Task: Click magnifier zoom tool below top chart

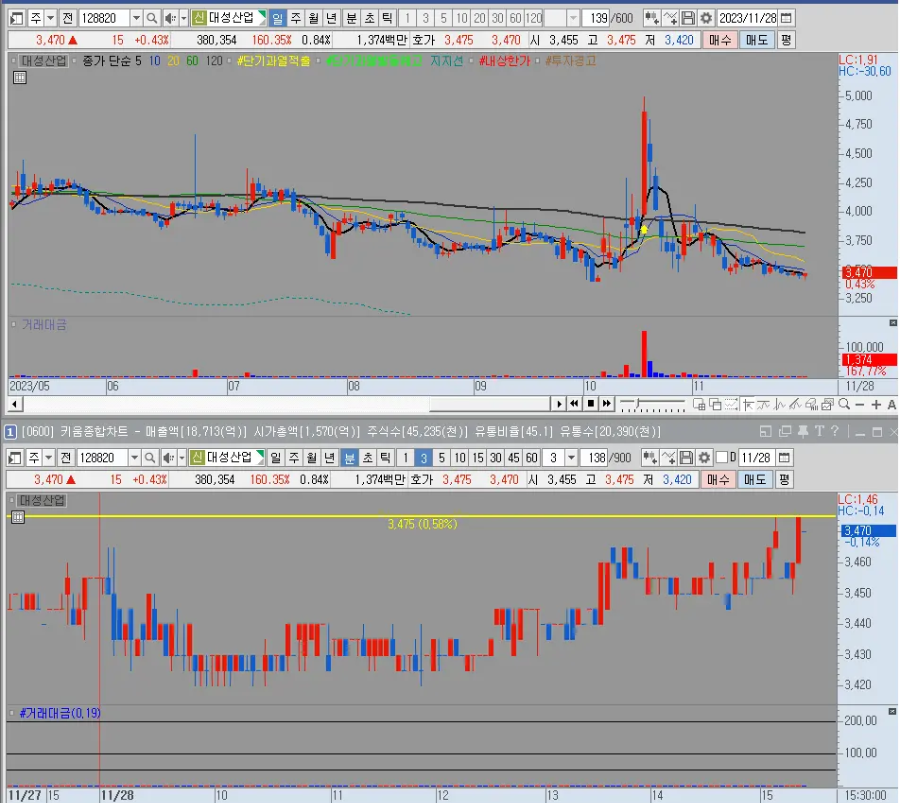Action: click(x=844, y=405)
